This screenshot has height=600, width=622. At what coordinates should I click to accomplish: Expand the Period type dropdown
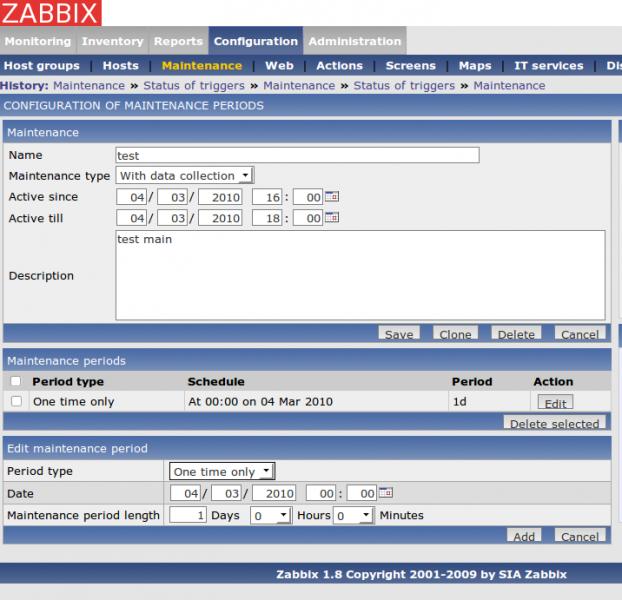[221, 471]
